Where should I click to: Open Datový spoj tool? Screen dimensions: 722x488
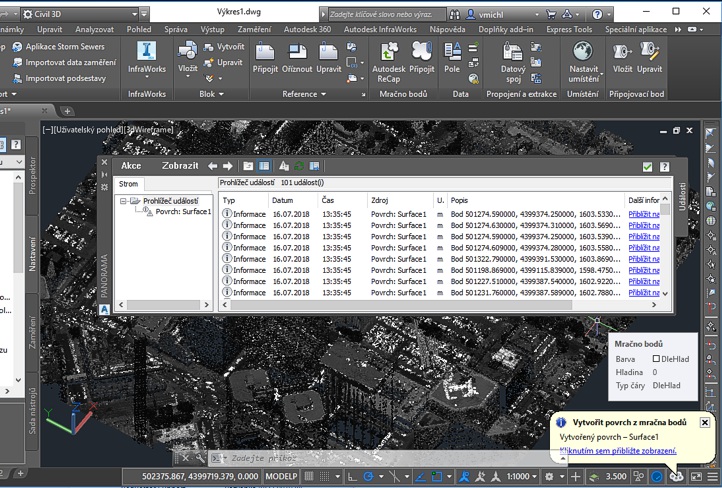coord(513,62)
